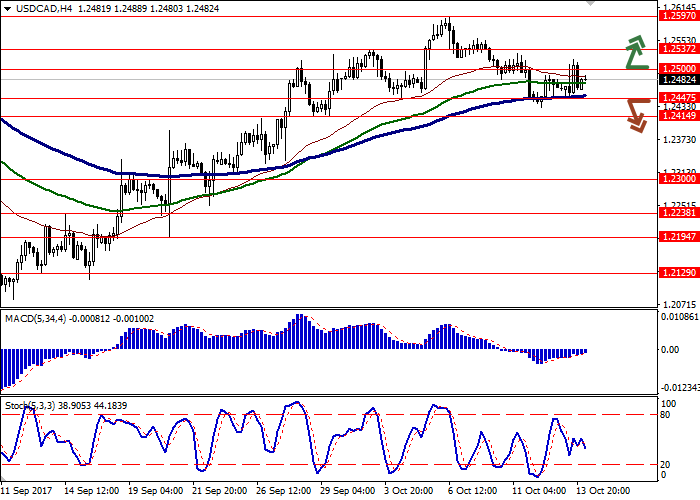700x500 pixels.
Task: Click the 29 Sep 04:00 time label
Action: 349,491
